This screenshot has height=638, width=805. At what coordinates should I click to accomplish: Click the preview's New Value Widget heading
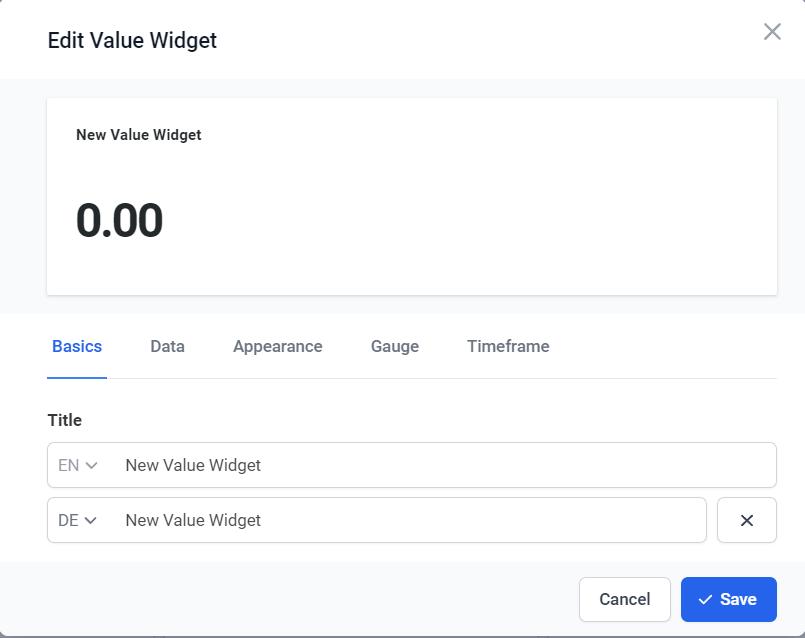[138, 135]
